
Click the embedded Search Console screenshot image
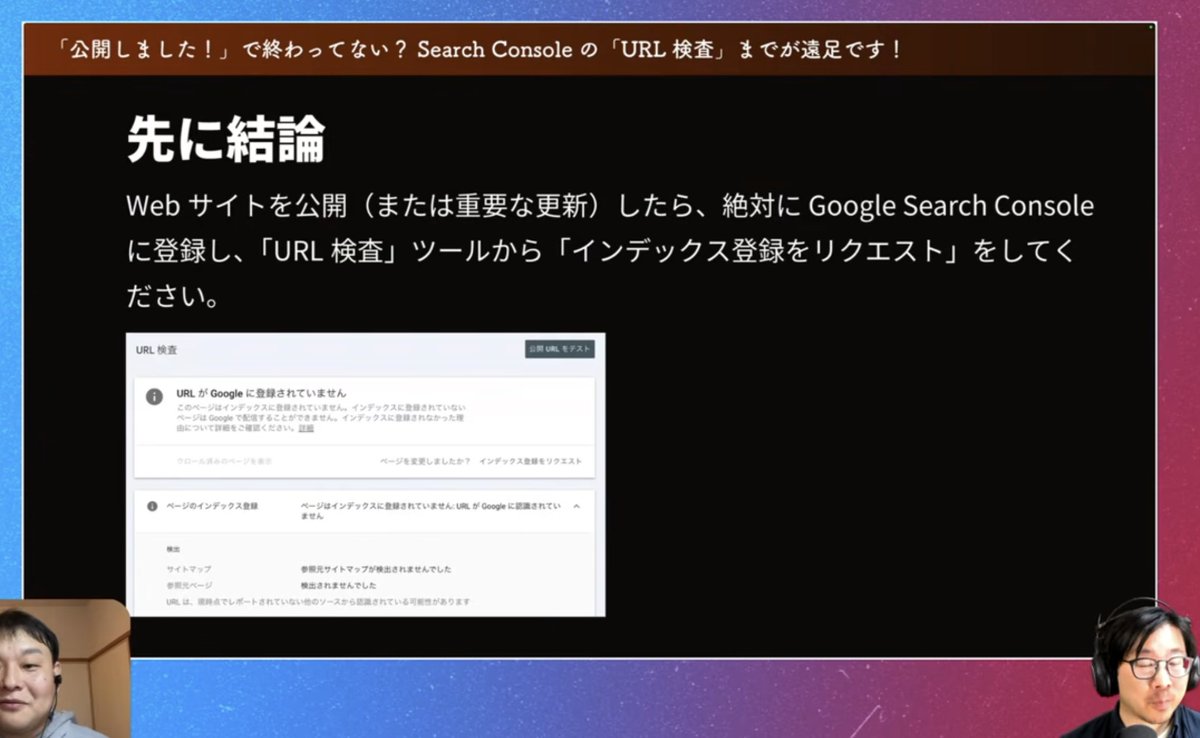coord(366,475)
